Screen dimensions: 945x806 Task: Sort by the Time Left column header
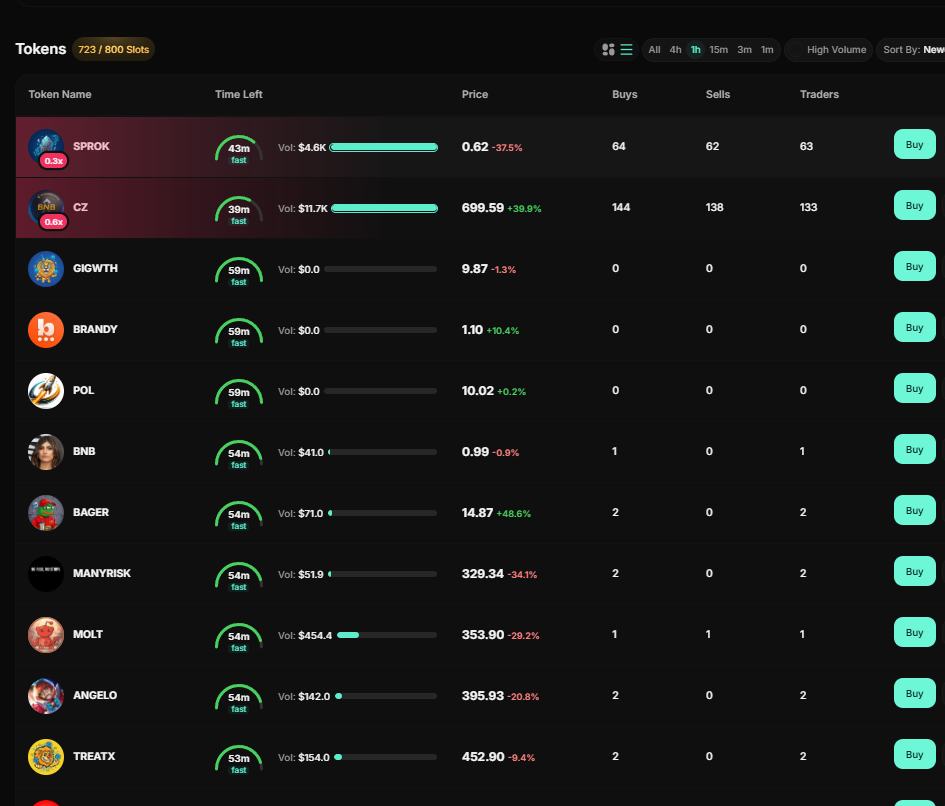click(x=239, y=94)
